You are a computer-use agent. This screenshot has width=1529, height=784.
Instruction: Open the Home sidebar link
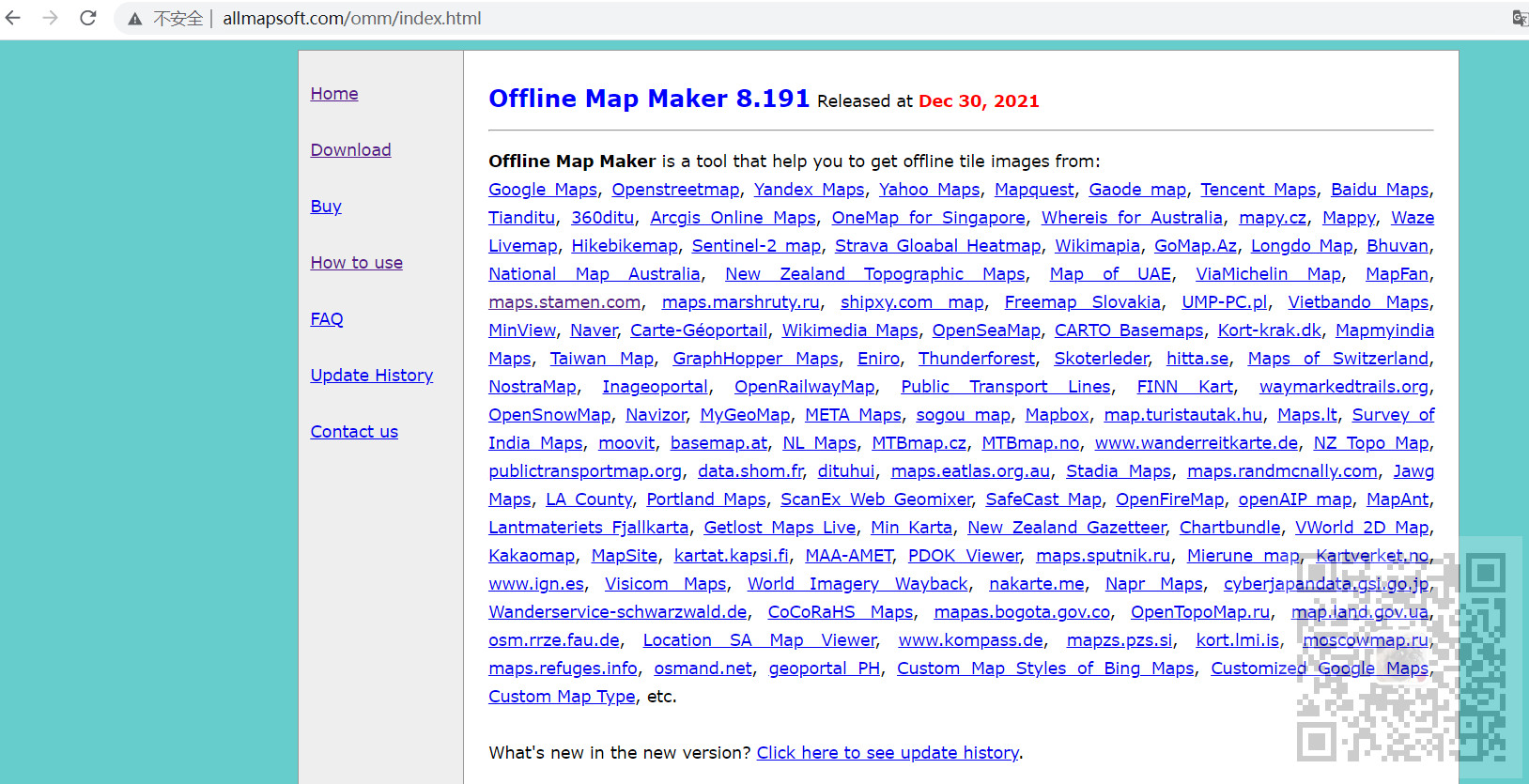tap(334, 94)
